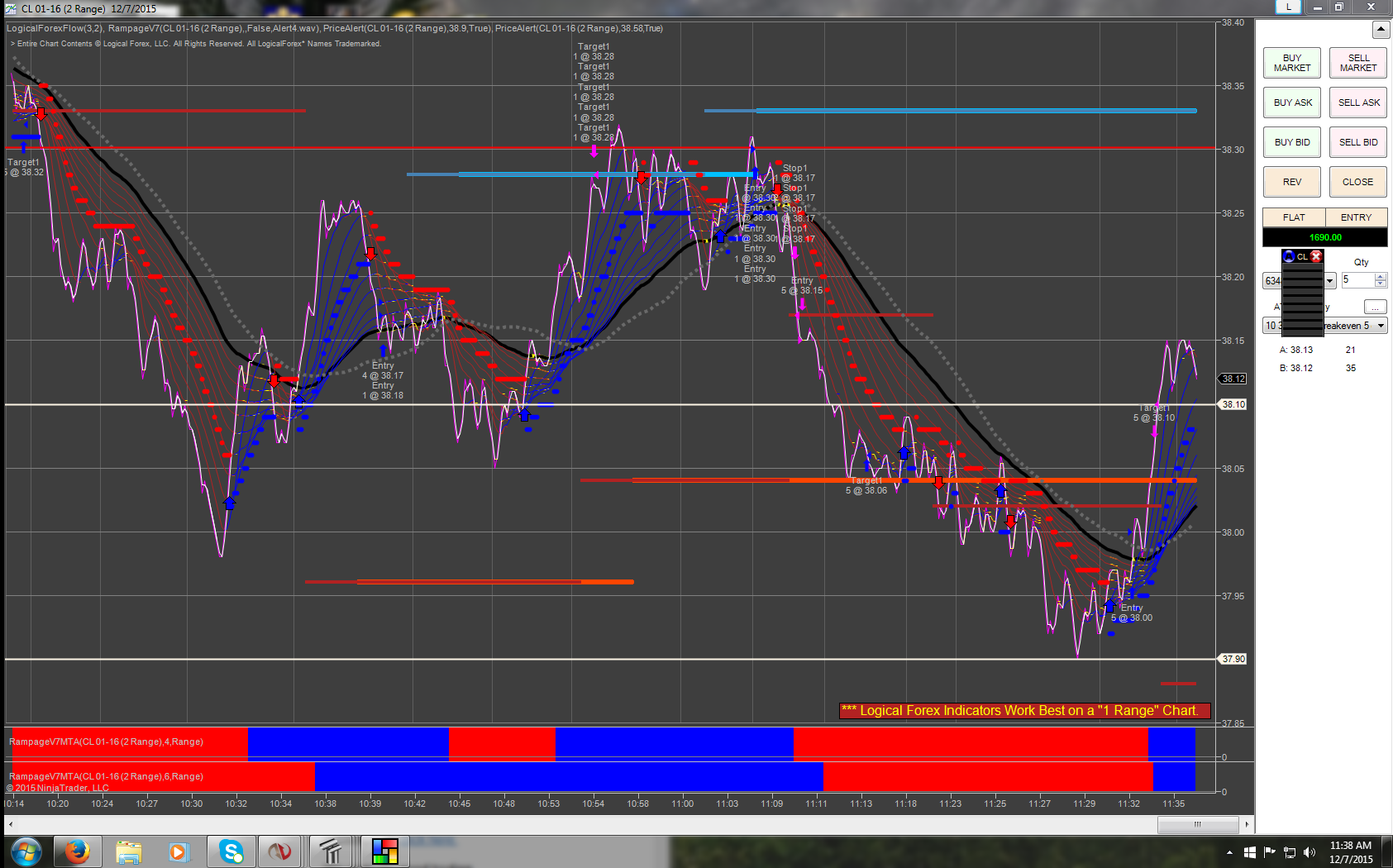Click the ENTRY label cell
This screenshot has width=1393, height=868.
point(1356,217)
